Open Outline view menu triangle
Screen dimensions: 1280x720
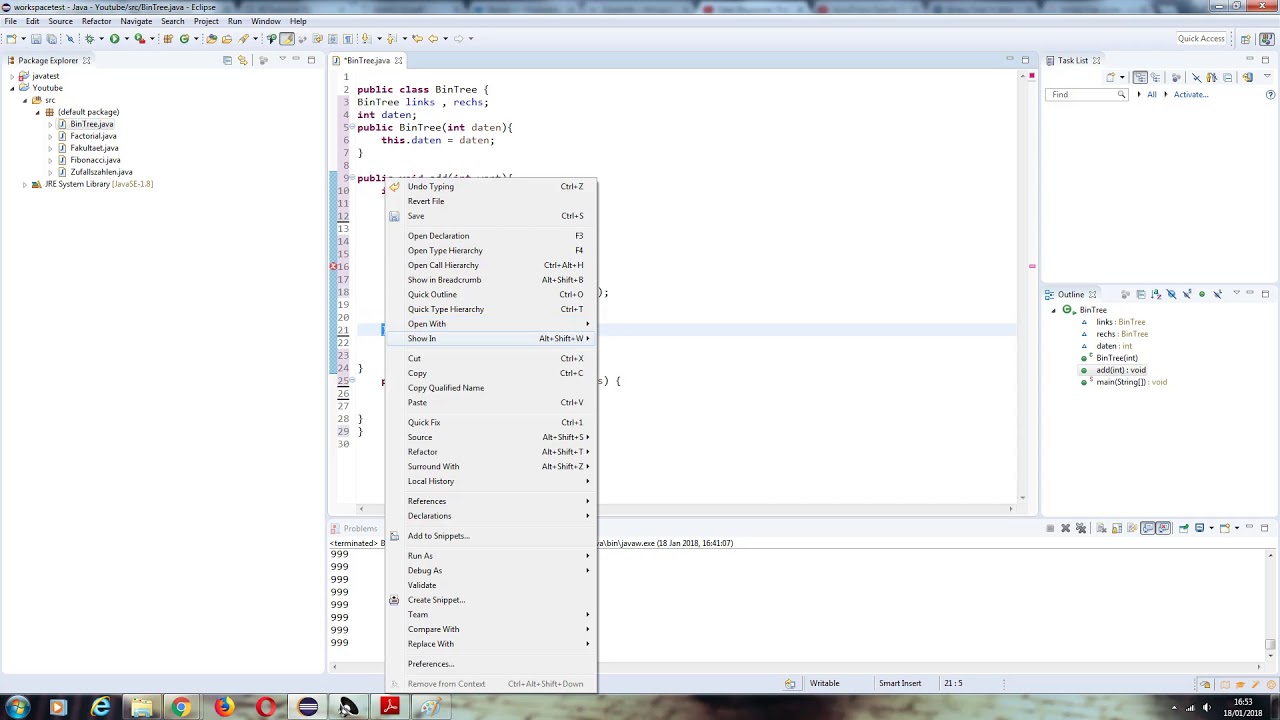pos(1236,292)
